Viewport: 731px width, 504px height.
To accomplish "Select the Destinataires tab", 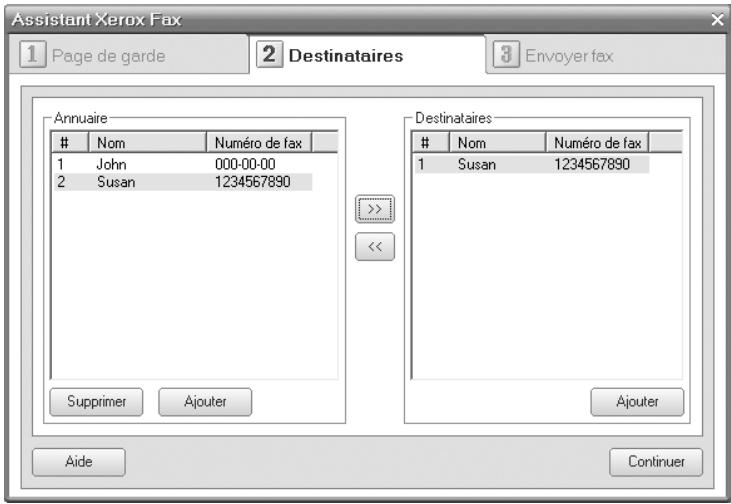I will coord(367,55).
